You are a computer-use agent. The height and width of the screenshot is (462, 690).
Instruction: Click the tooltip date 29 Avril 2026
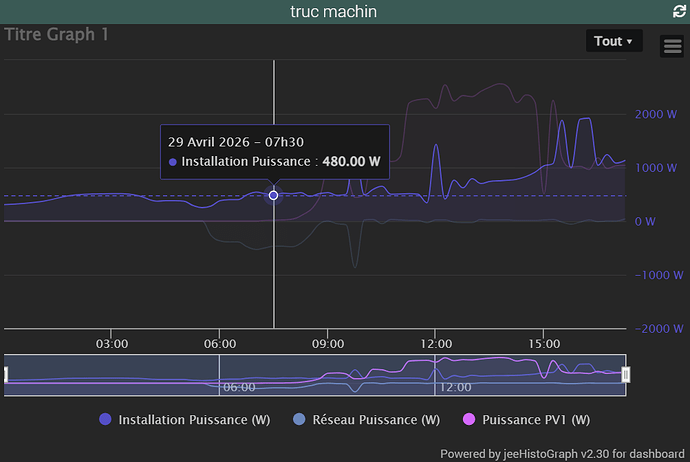point(209,142)
